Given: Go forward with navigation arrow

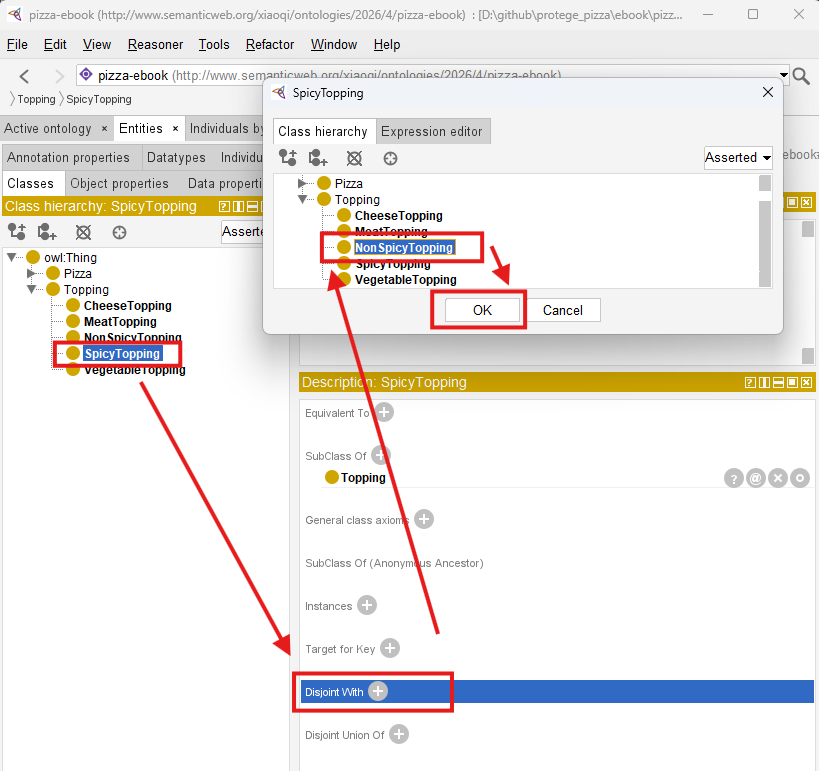Looking at the screenshot, I should [59, 77].
